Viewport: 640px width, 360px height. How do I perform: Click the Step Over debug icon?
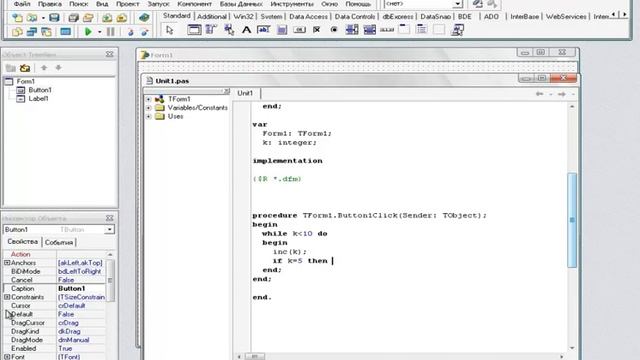(x=144, y=32)
